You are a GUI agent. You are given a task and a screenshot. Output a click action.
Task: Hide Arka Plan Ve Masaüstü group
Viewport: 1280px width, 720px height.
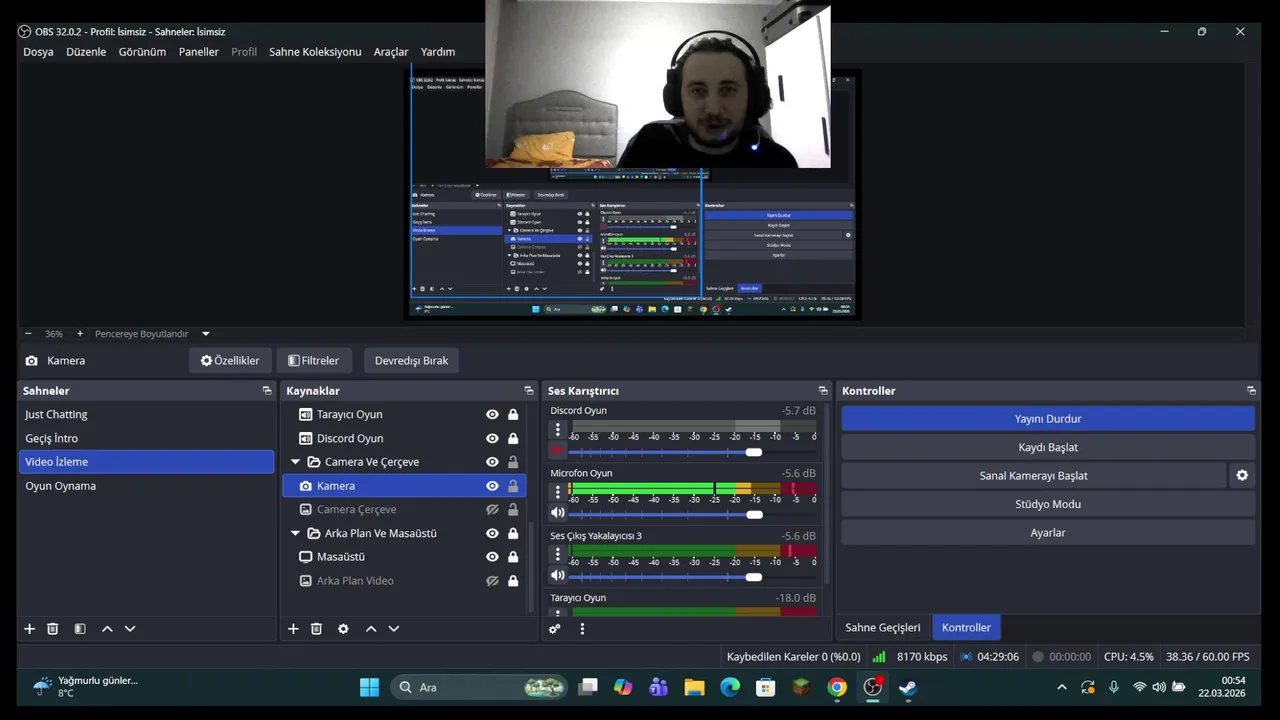(x=492, y=534)
